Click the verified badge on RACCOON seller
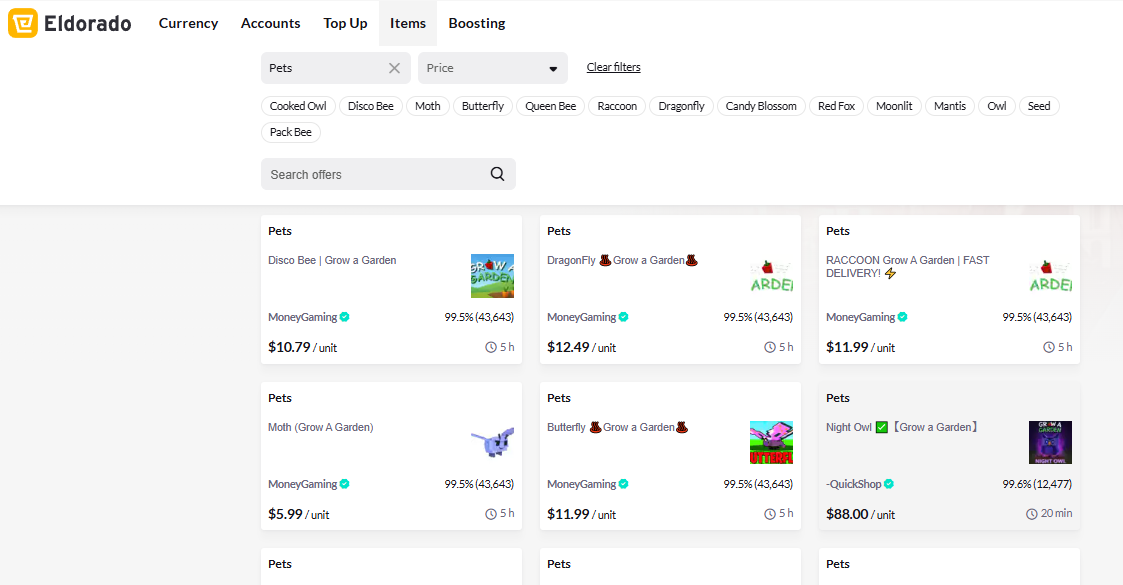Viewport: 1123px width, 585px height. pyautogui.click(x=902, y=317)
